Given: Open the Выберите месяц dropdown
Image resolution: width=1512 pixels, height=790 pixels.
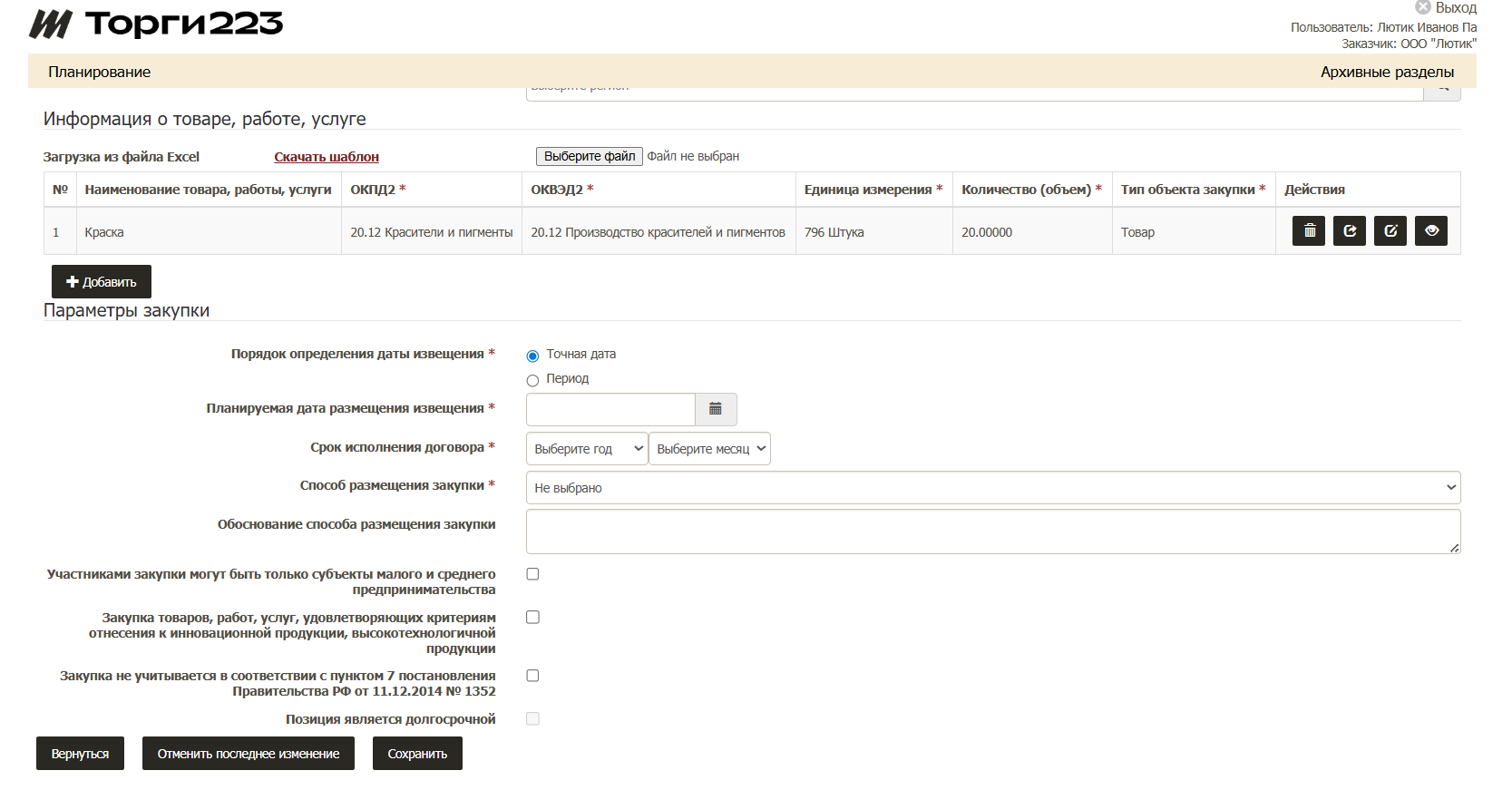Looking at the screenshot, I should tap(709, 449).
